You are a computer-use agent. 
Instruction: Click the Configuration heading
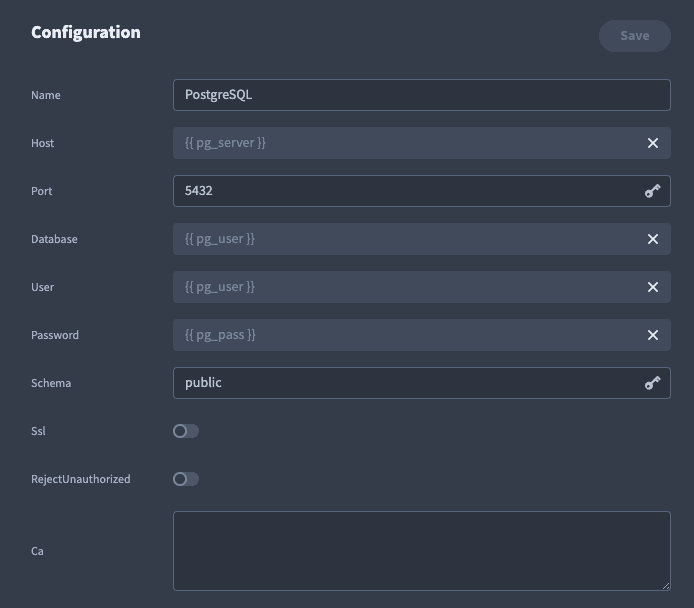pos(86,32)
